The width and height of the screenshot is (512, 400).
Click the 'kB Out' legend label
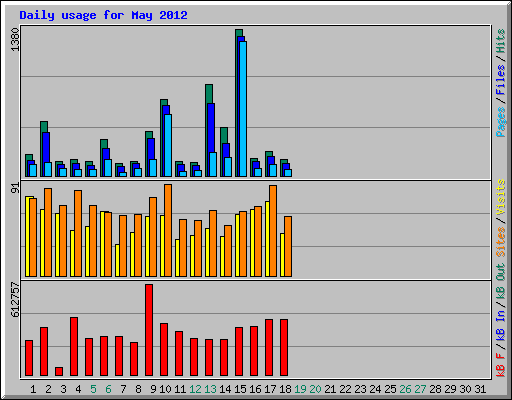500,282
